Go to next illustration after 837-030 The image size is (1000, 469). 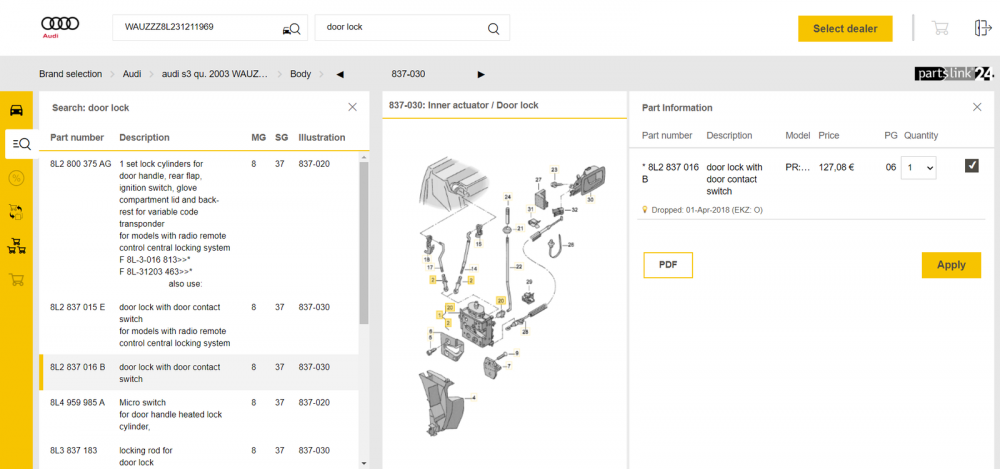(481, 74)
